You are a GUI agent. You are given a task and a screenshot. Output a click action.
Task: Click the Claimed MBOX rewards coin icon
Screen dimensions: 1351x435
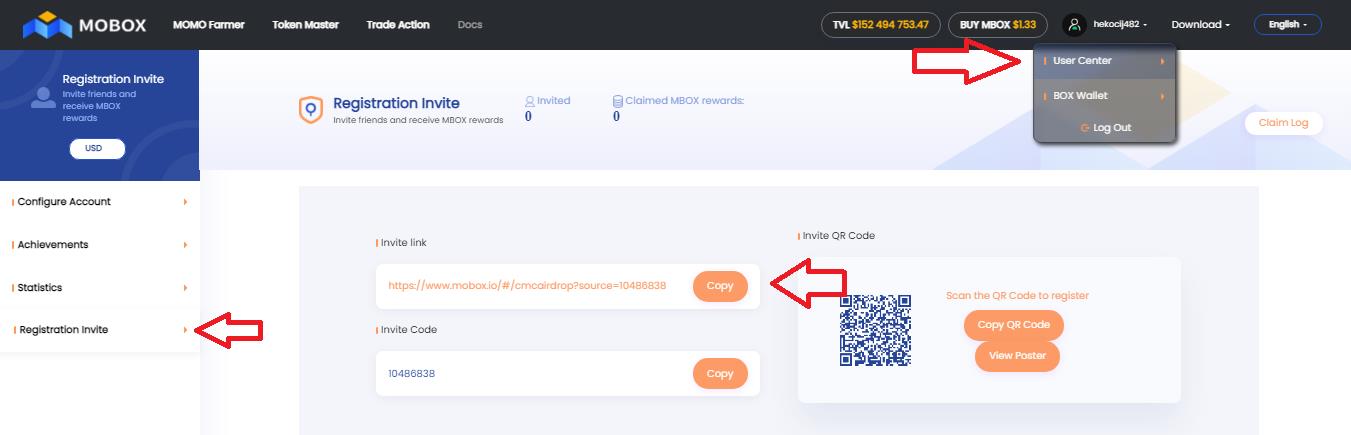tap(618, 101)
